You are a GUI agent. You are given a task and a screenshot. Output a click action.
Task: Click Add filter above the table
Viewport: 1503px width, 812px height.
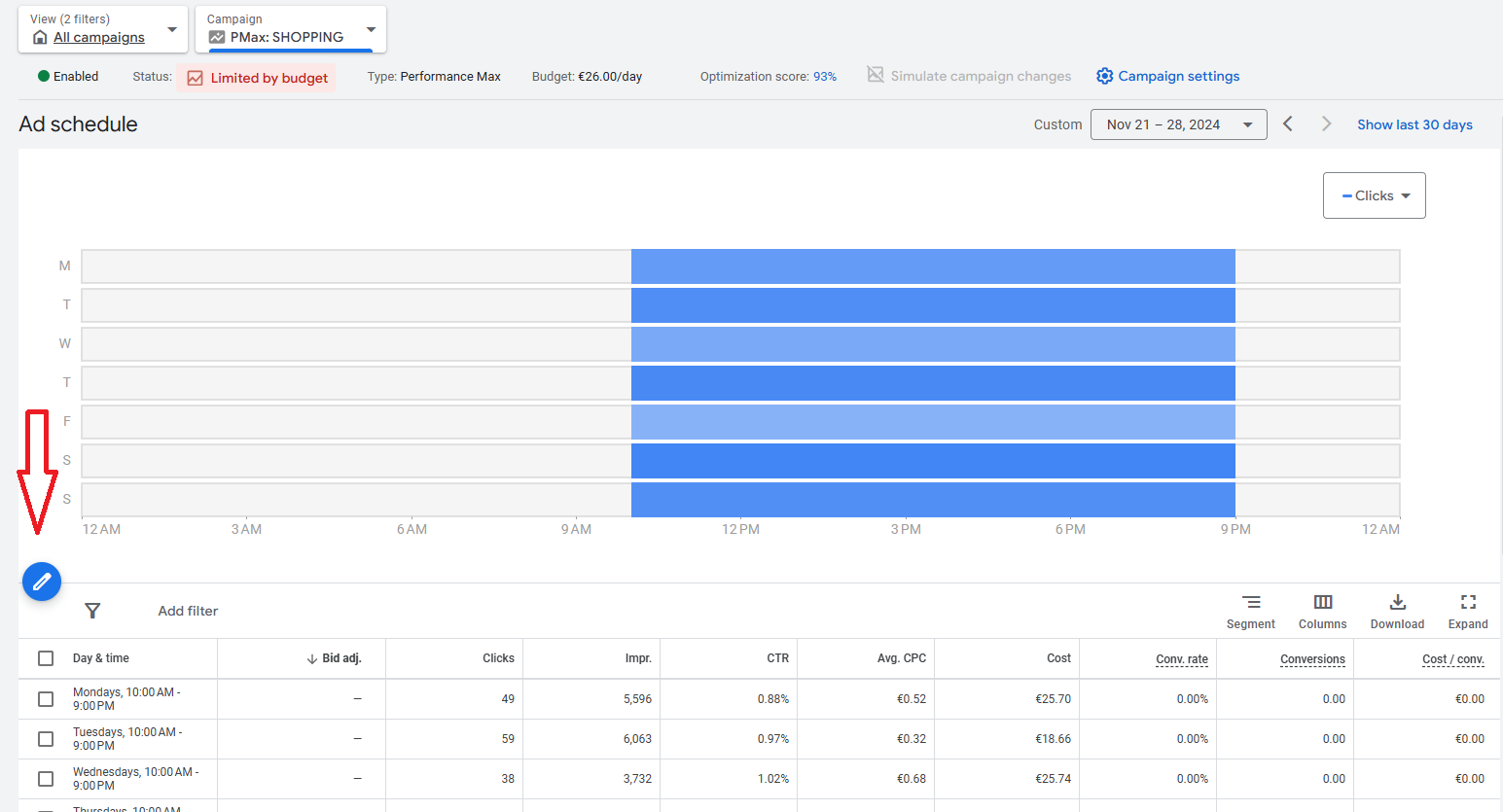[188, 611]
